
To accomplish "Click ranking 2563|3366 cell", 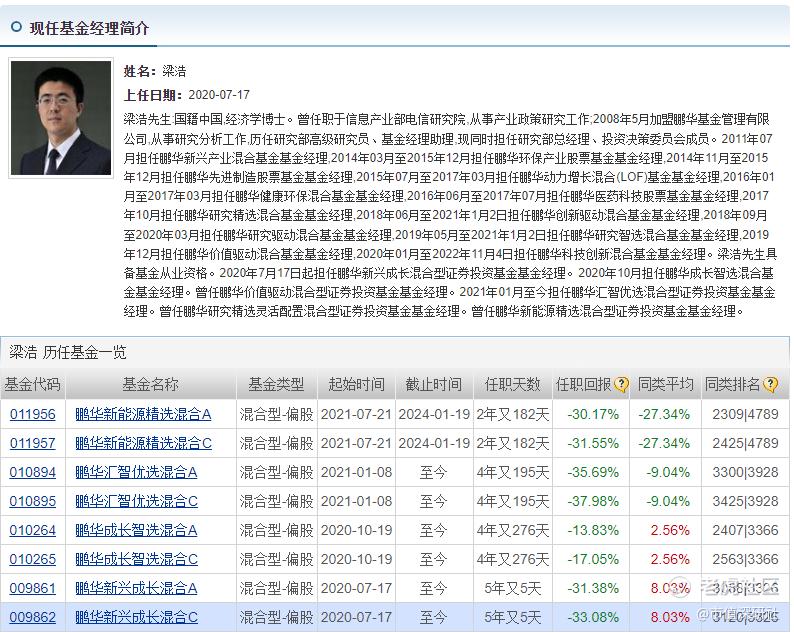I will pyautogui.click(x=745, y=559).
